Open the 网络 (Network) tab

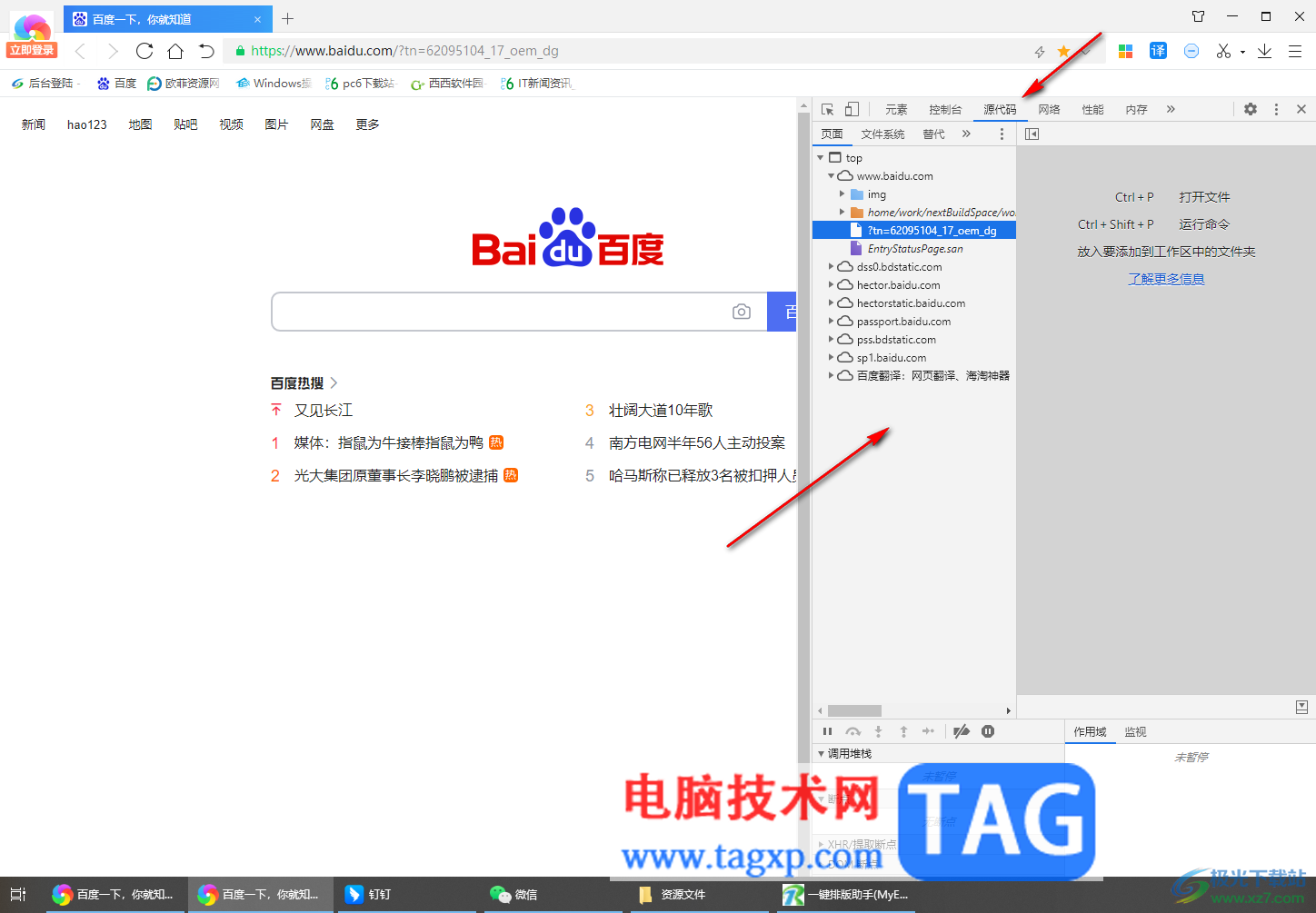tap(1049, 109)
